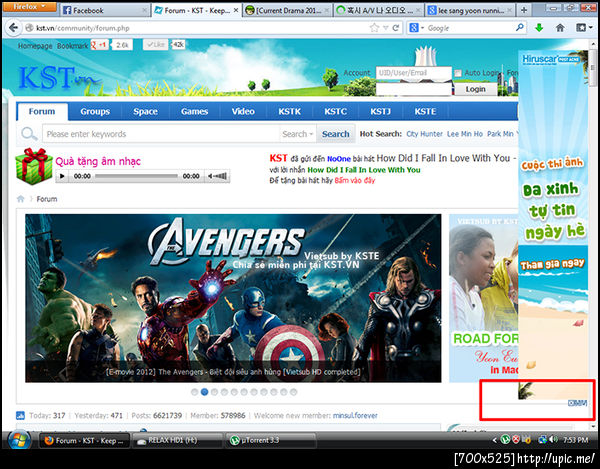Image resolution: width=600 pixels, height=469 pixels.
Task: Open new member minsul.forever profile link
Action: point(355,415)
